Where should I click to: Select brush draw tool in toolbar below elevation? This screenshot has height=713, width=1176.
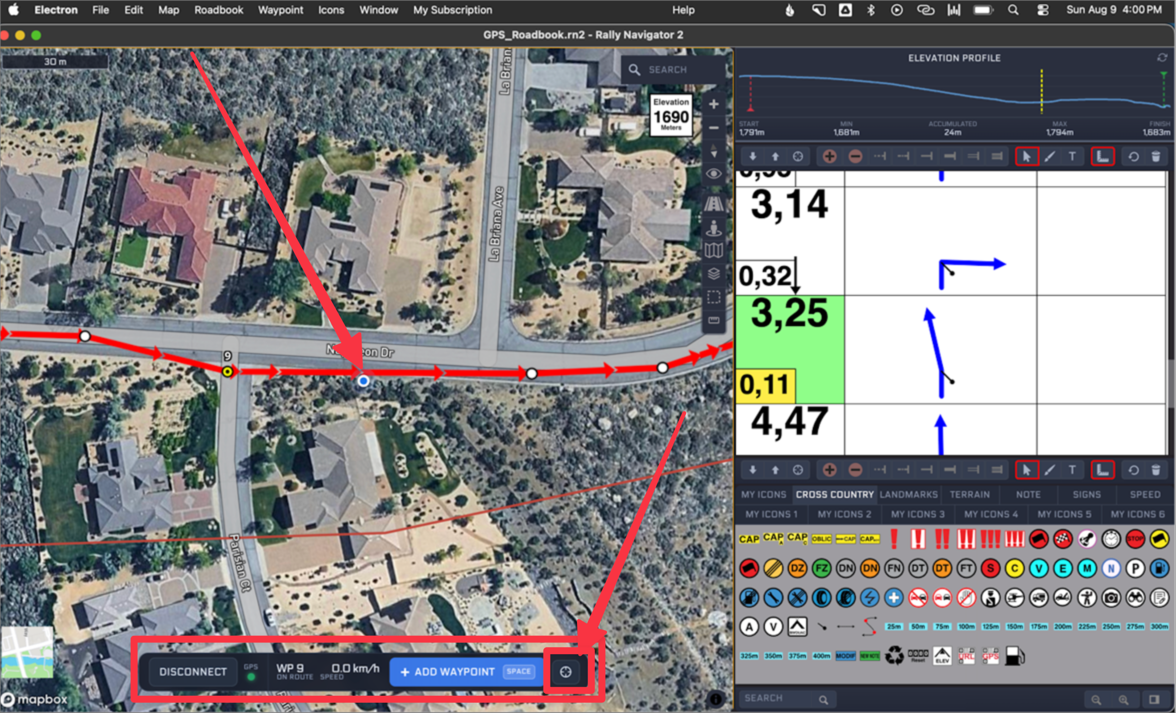click(x=1050, y=157)
